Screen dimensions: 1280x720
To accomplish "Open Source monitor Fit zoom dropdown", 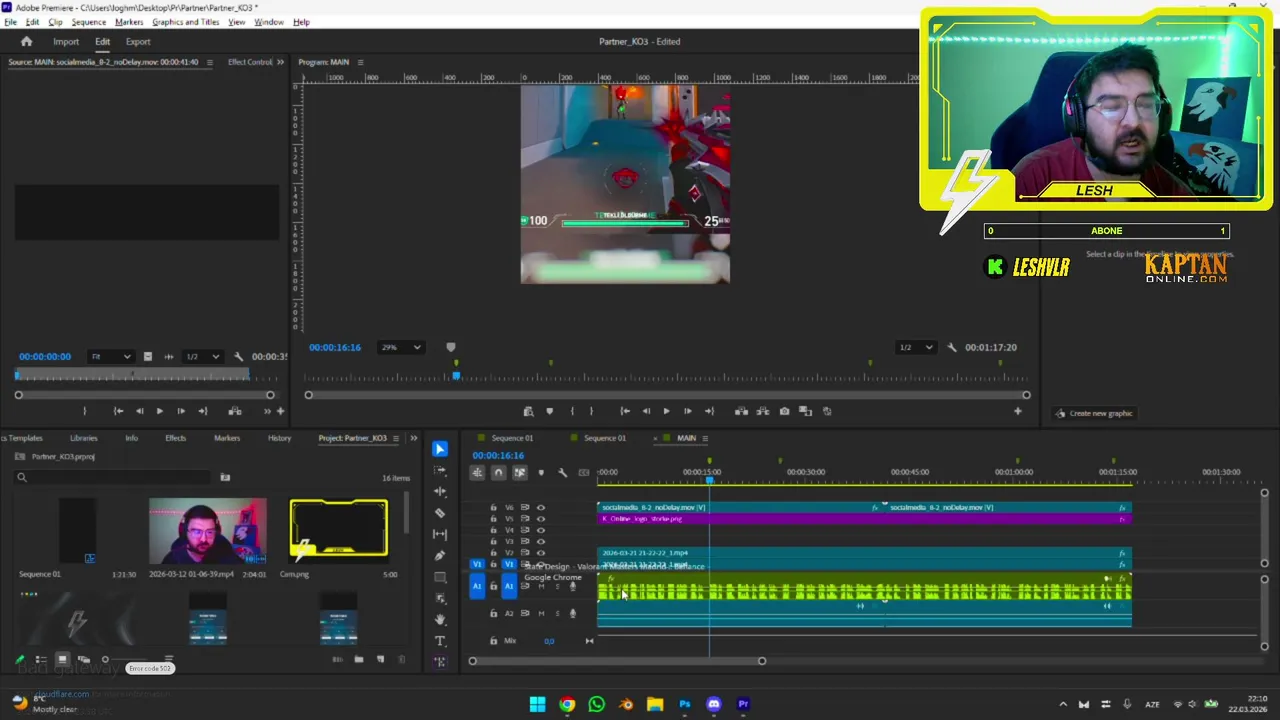I will pyautogui.click(x=110, y=357).
